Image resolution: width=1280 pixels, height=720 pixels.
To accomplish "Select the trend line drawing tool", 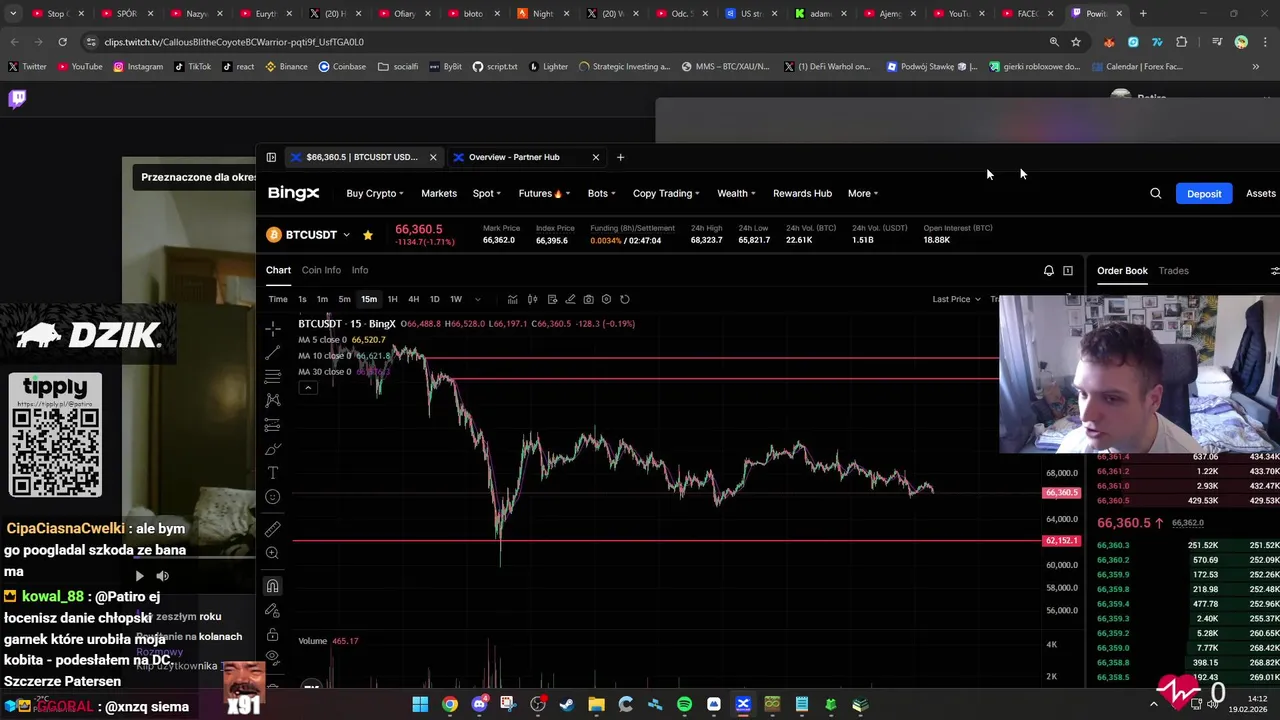I will [x=272, y=353].
